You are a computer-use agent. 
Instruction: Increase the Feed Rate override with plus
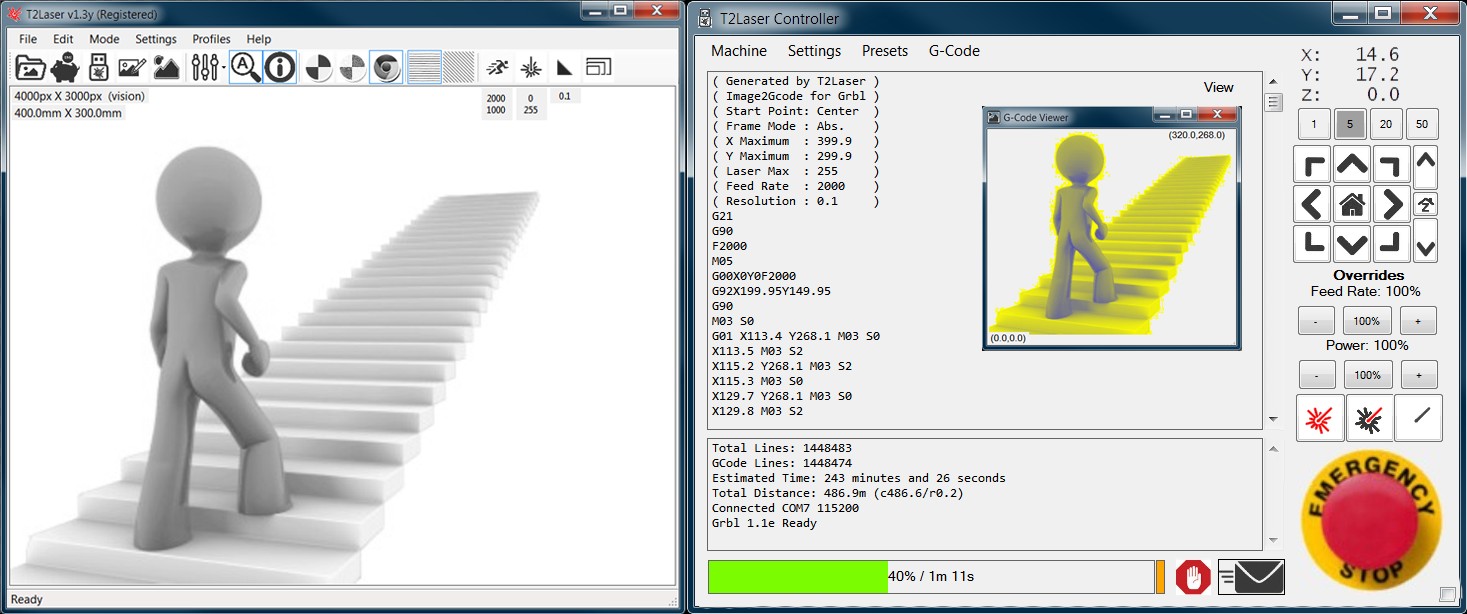pos(1417,321)
